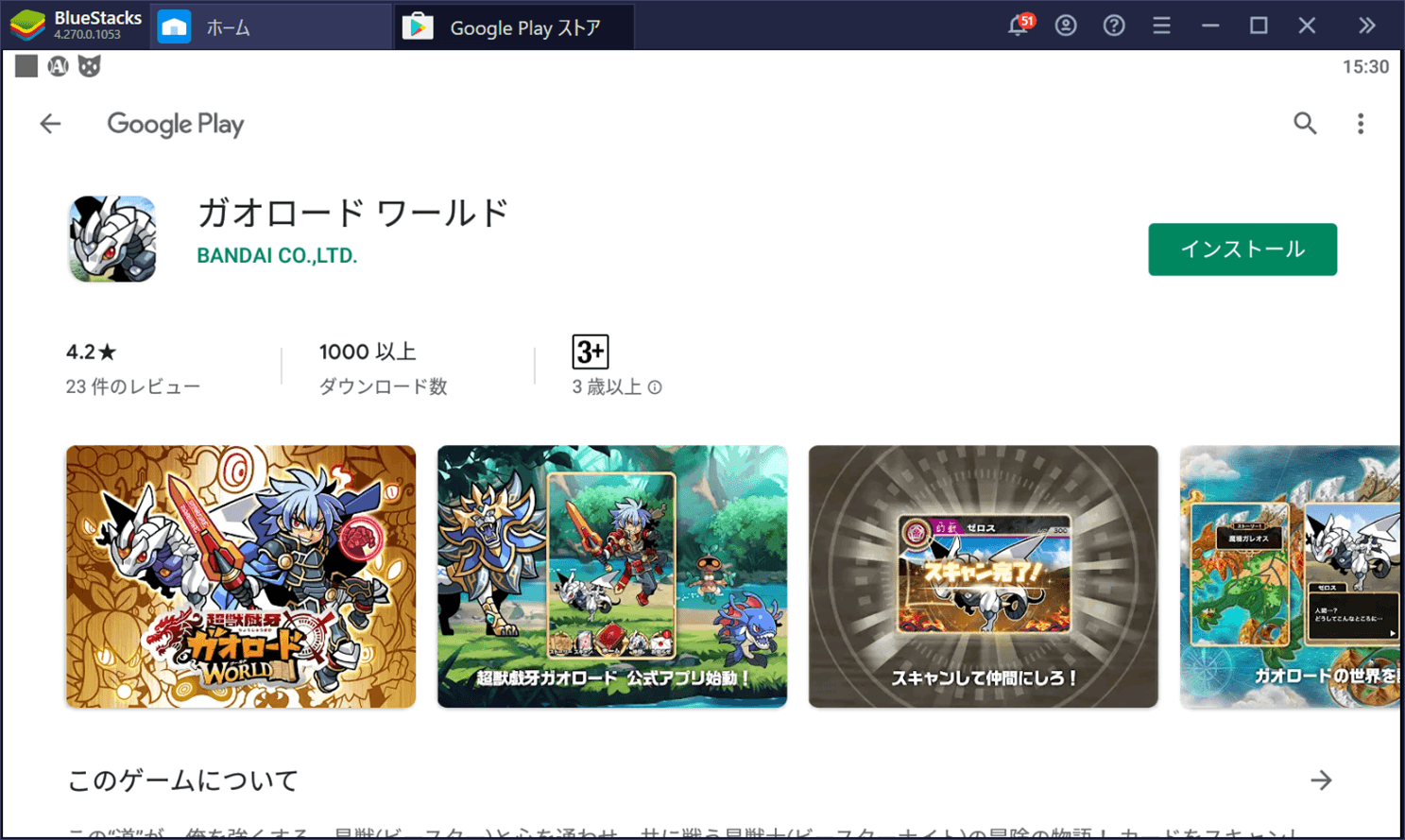Click the ガオロード ワールド app title
Screen dimensions: 1405x840
[x=352, y=214]
